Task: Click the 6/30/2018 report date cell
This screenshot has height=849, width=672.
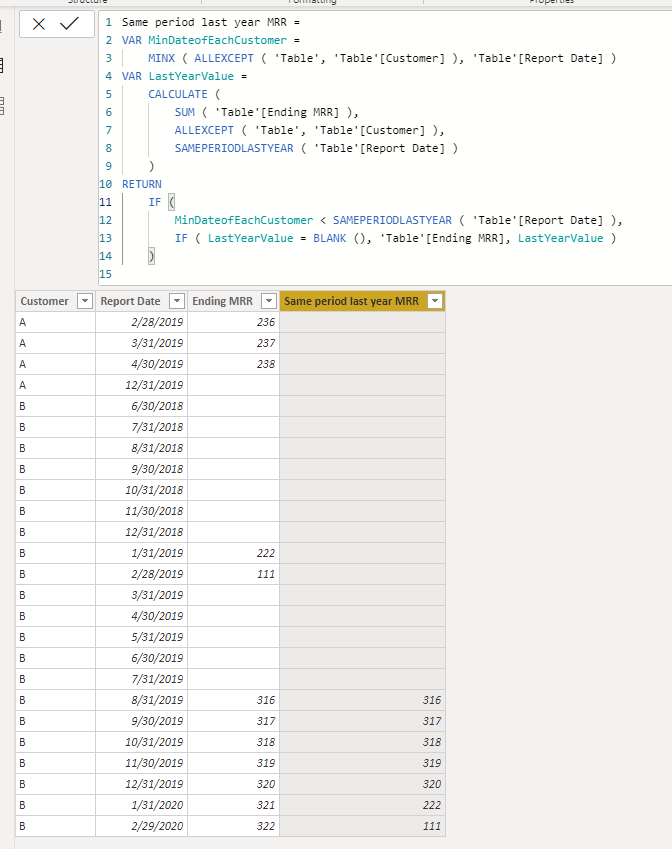Action: (141, 406)
